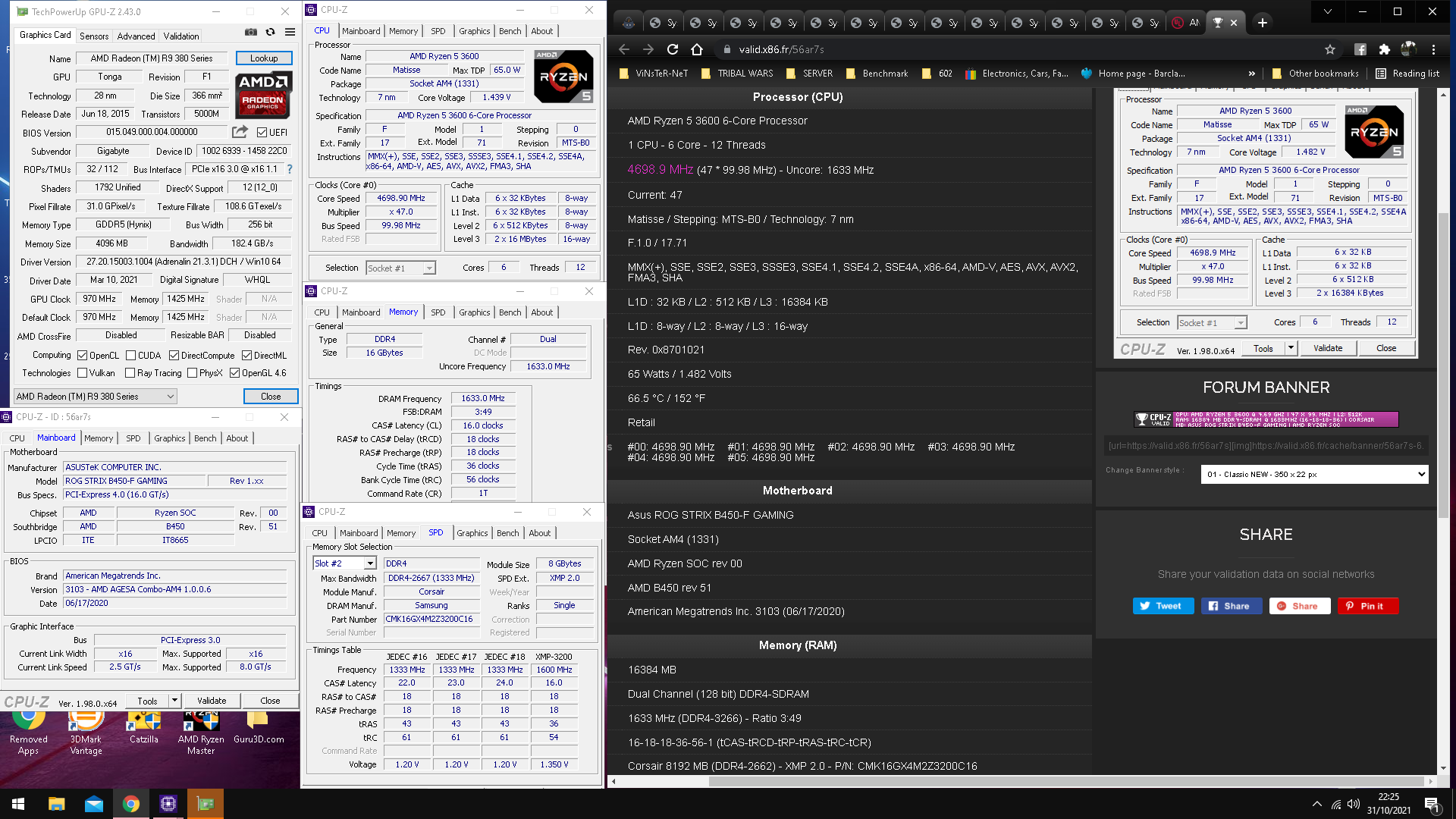
Task: Open a new Chrome tab with plus
Action: pyautogui.click(x=1262, y=23)
